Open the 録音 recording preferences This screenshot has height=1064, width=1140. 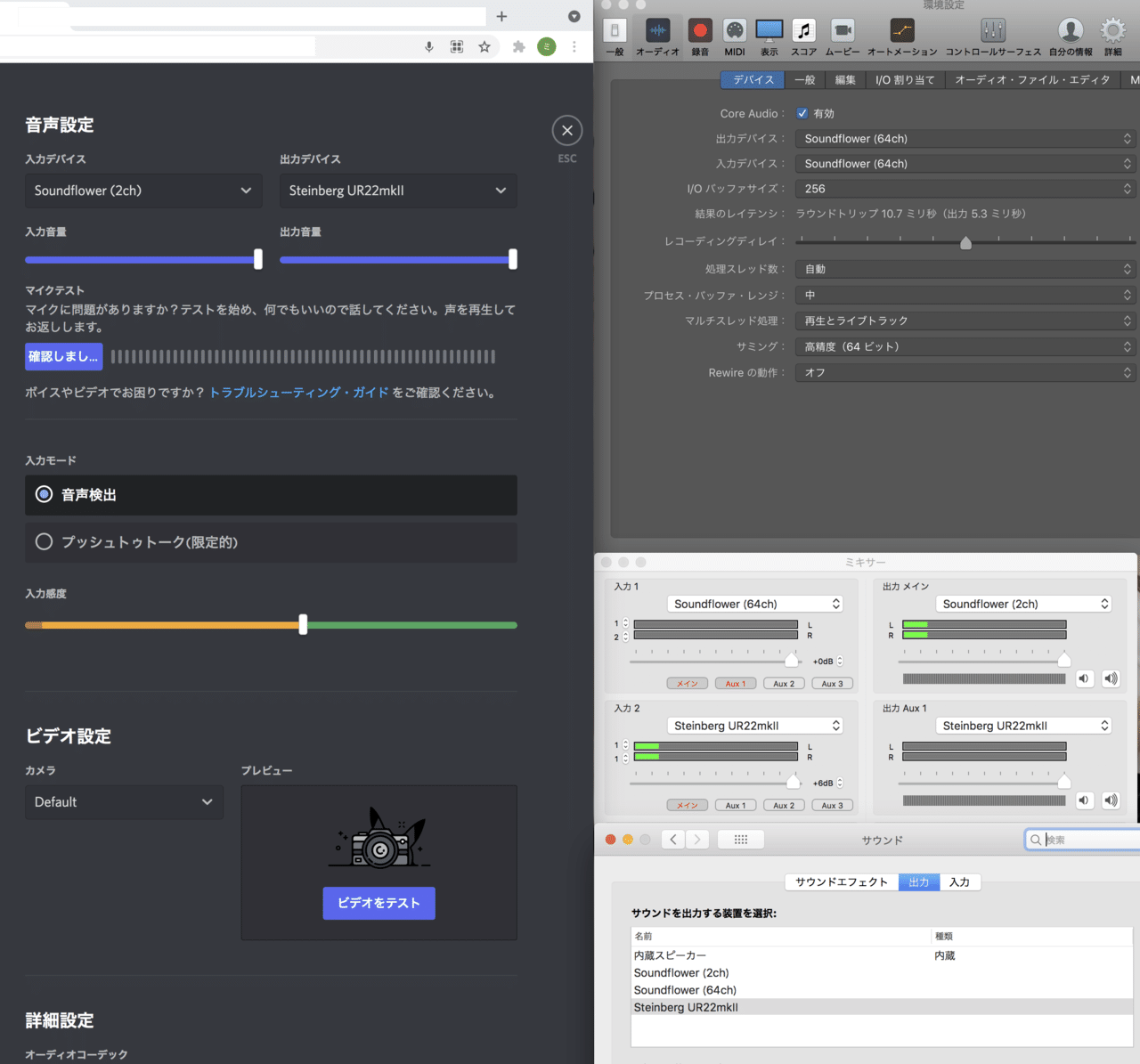(x=700, y=37)
